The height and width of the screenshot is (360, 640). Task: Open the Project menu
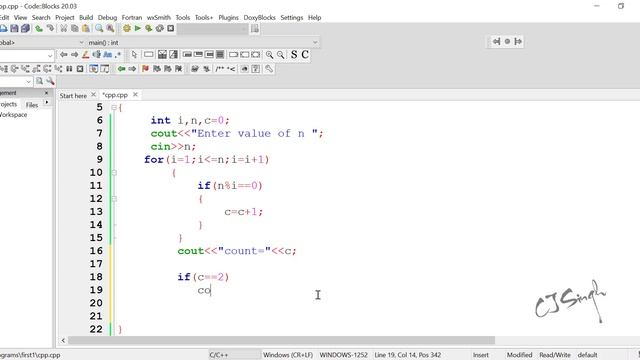tap(65, 18)
